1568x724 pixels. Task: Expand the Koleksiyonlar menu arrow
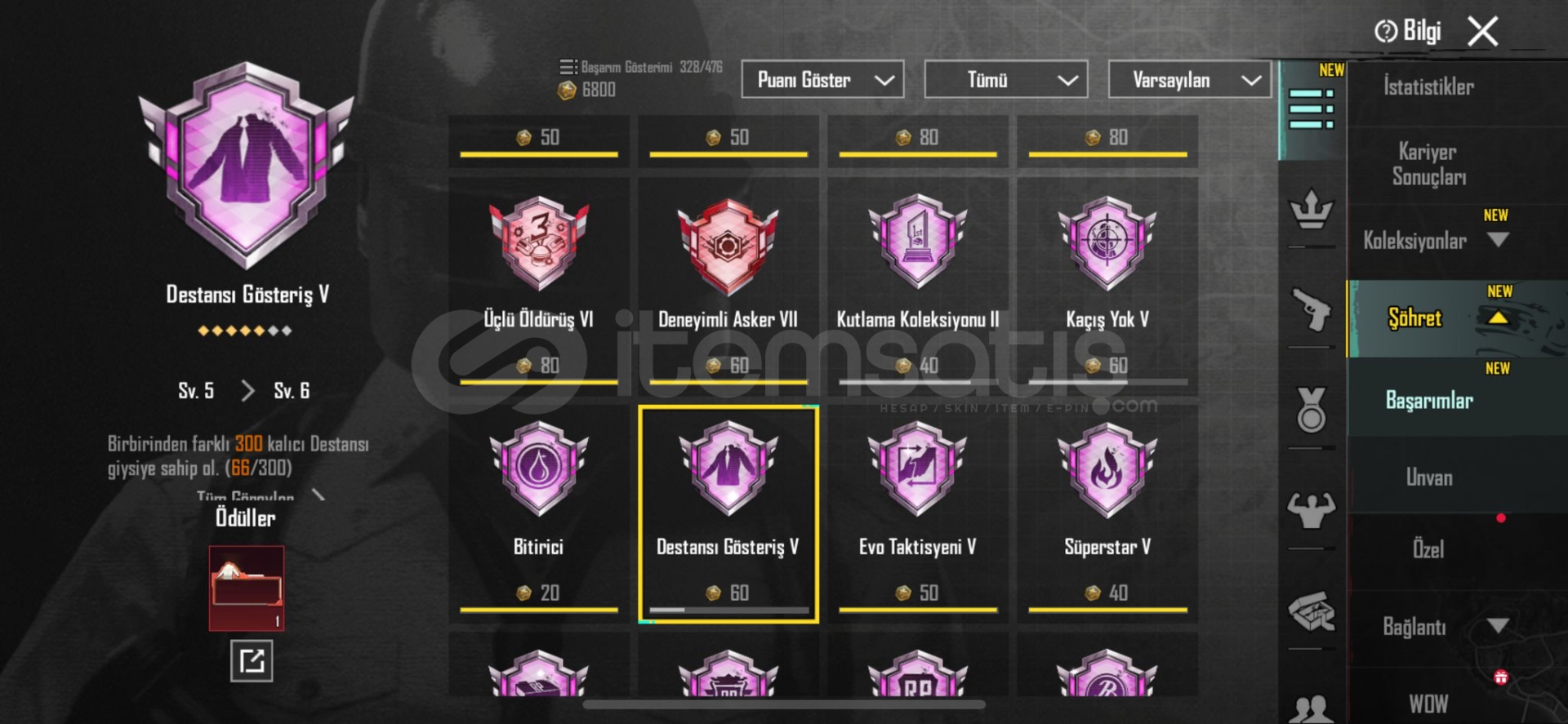(1498, 240)
